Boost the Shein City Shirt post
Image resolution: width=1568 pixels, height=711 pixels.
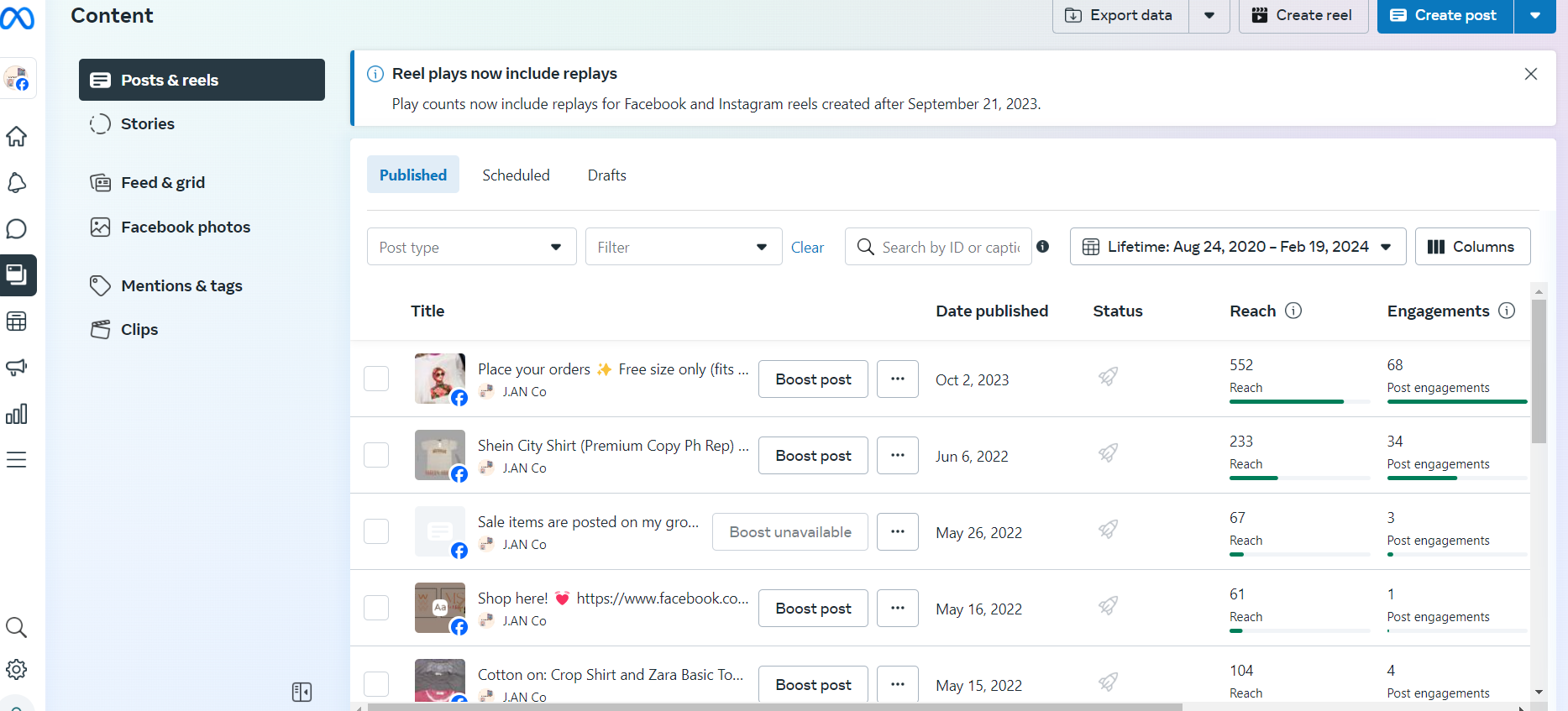pyautogui.click(x=813, y=455)
